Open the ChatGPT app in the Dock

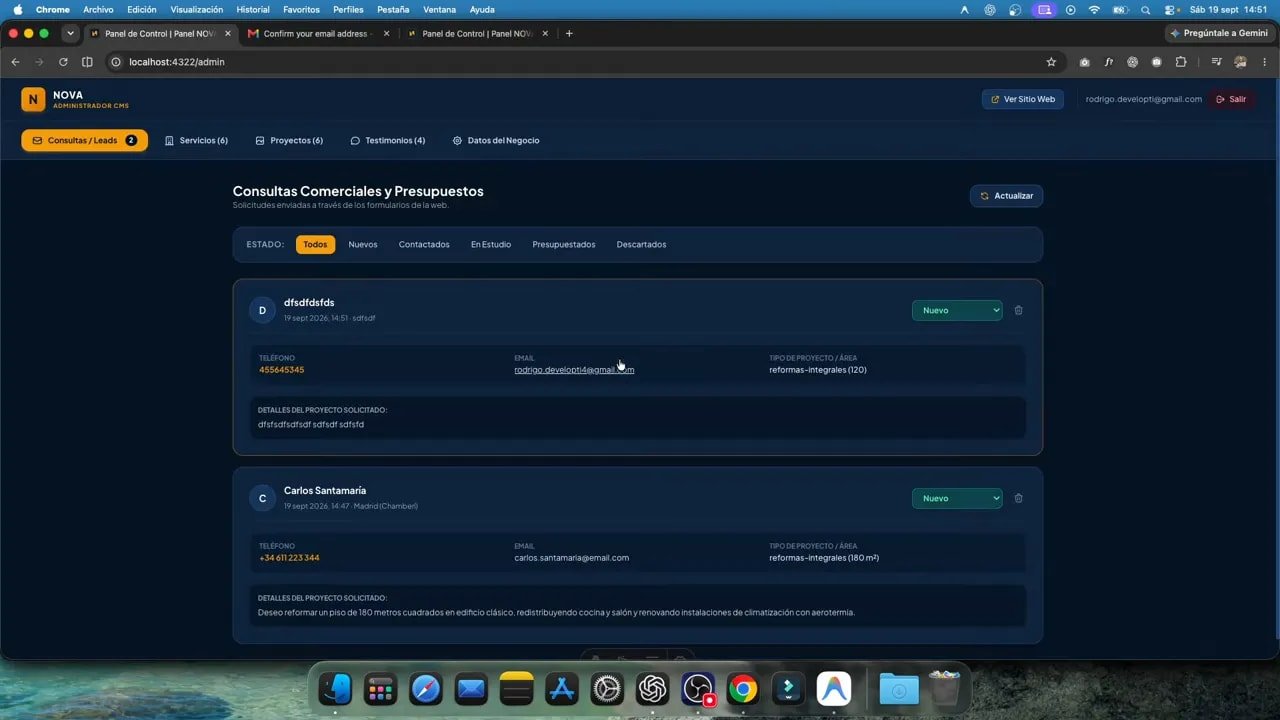652,689
